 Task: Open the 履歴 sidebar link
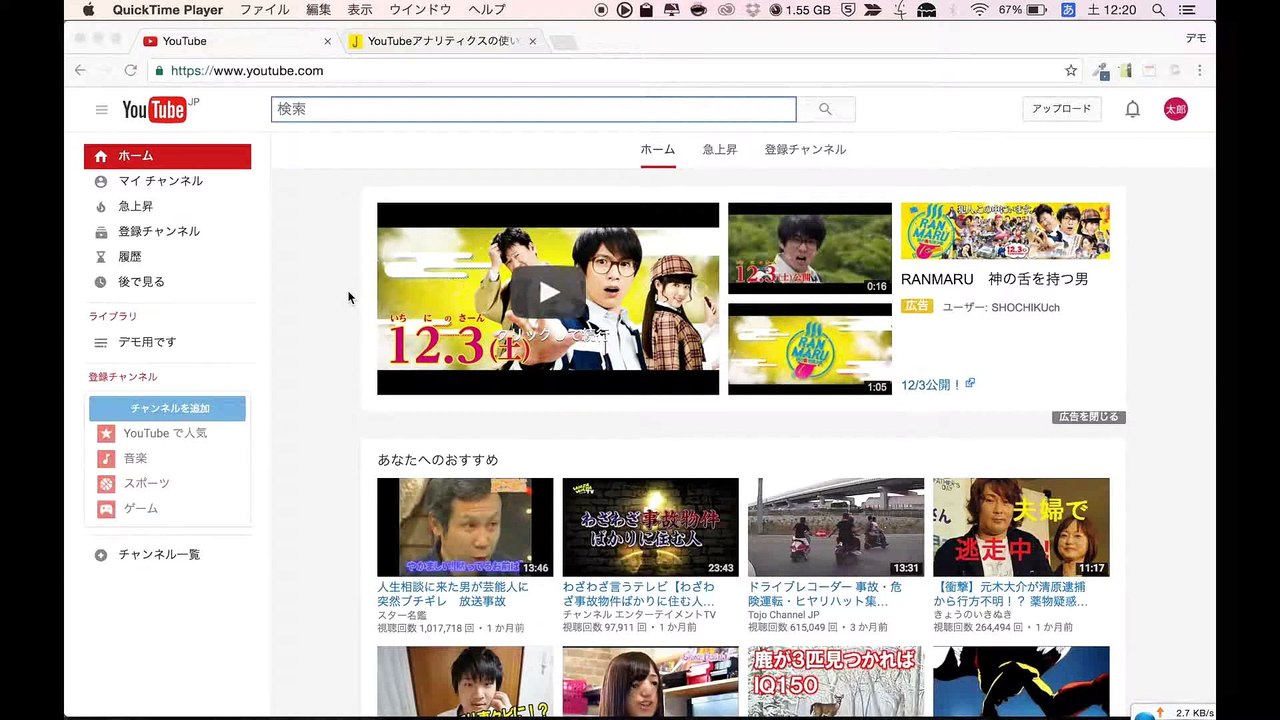pyautogui.click(x=130, y=257)
